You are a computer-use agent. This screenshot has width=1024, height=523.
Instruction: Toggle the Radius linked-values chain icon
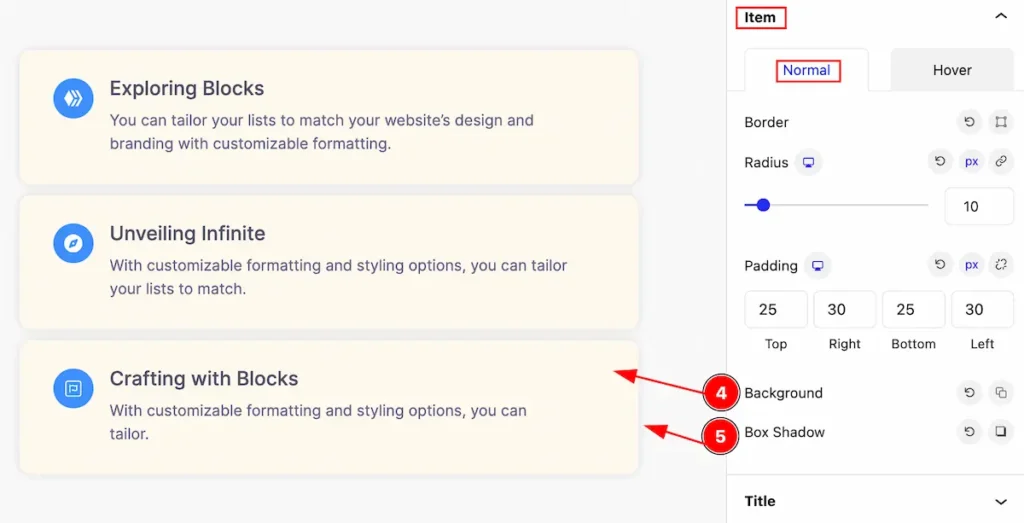point(1000,161)
